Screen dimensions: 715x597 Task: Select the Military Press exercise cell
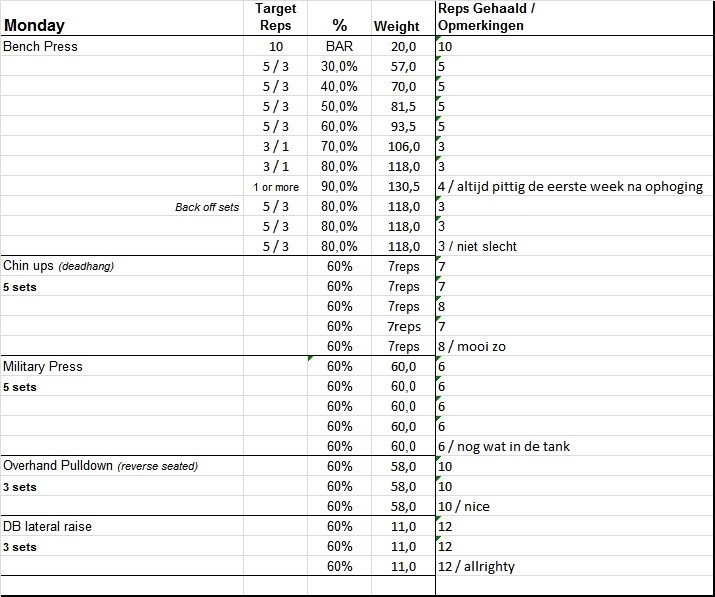pyautogui.click(x=43, y=366)
